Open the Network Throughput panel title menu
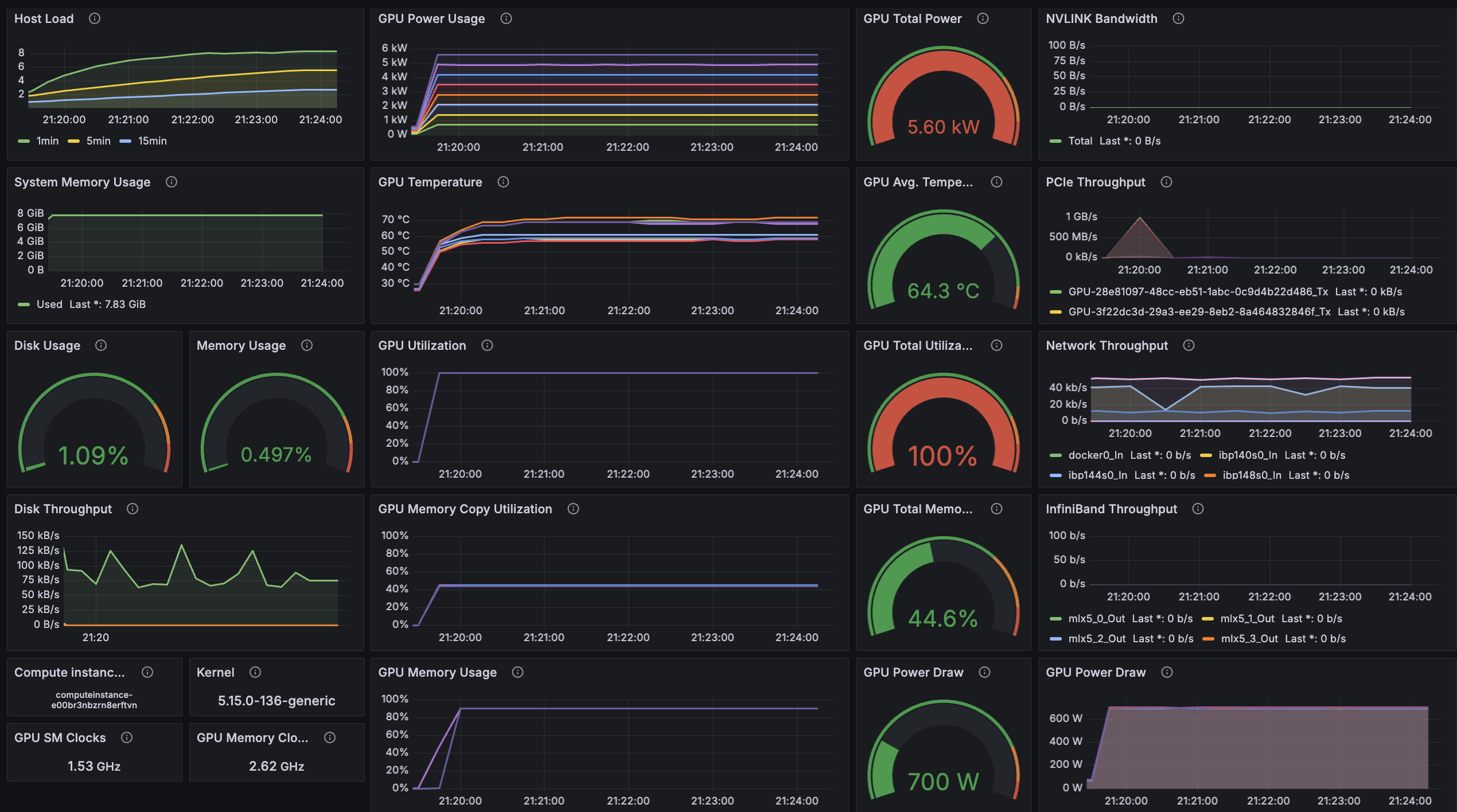This screenshot has height=812, width=1457. [x=1107, y=345]
